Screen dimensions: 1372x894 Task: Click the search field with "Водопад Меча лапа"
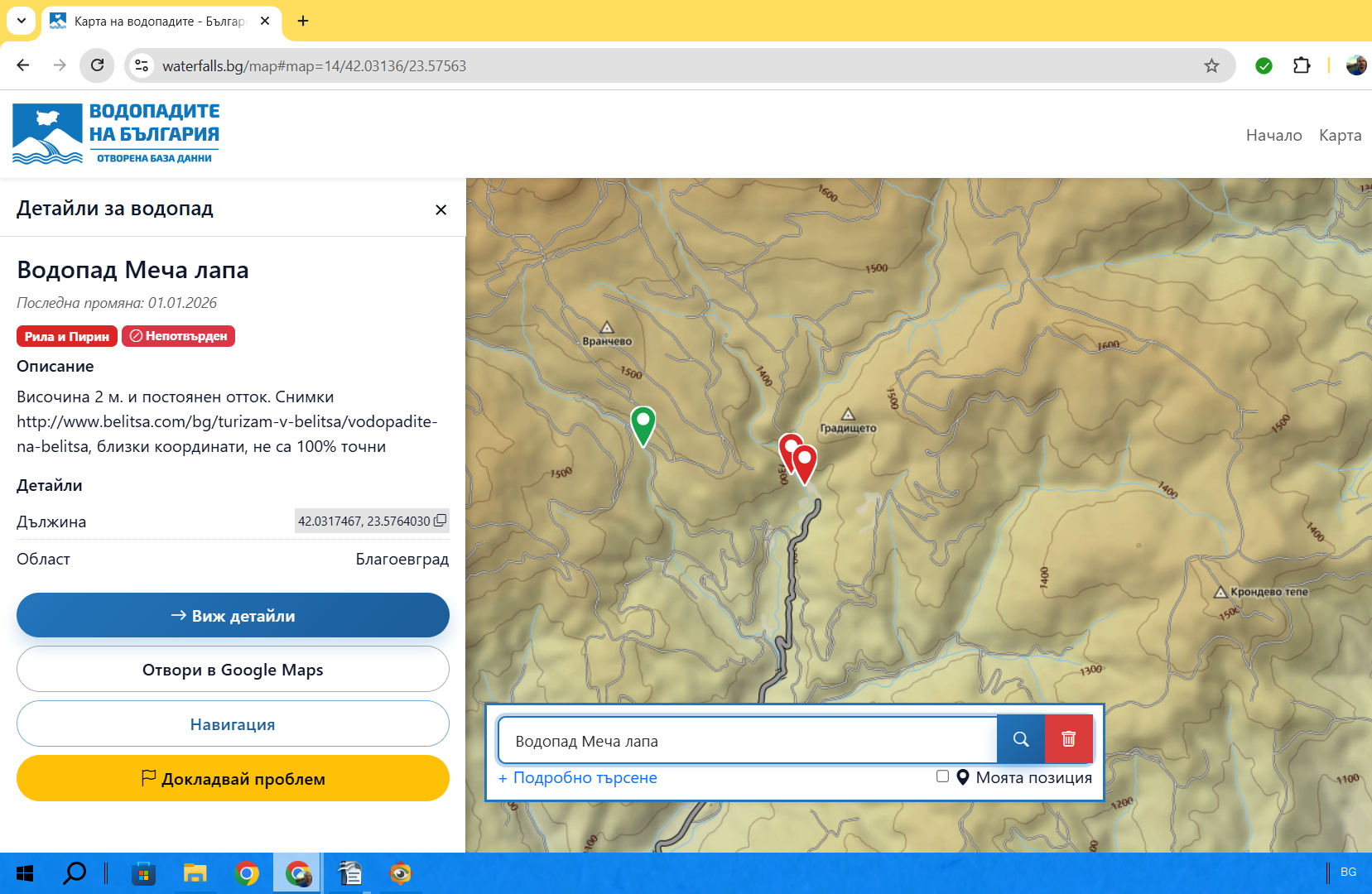tap(747, 740)
